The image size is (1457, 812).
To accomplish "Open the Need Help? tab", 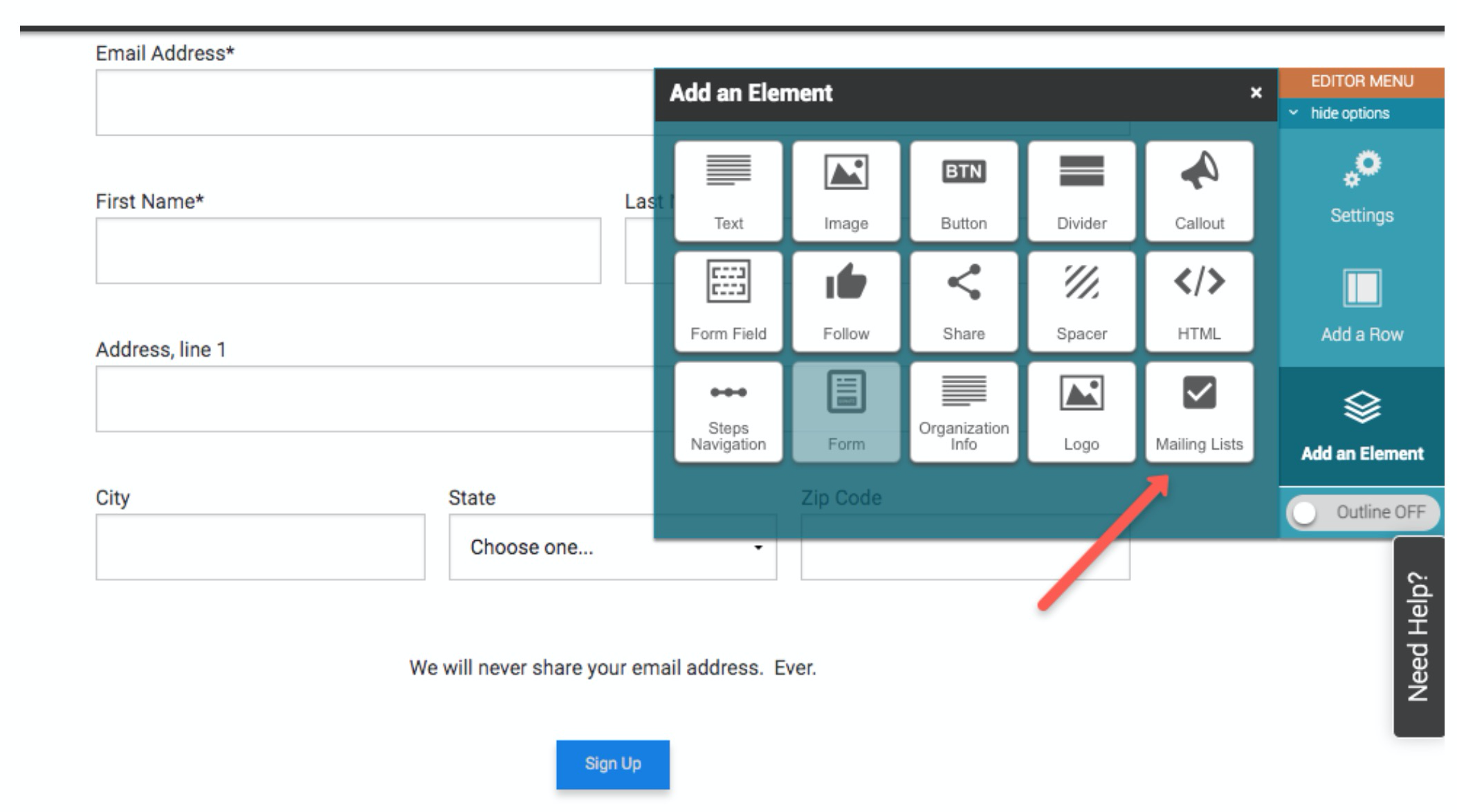I will (1418, 636).
